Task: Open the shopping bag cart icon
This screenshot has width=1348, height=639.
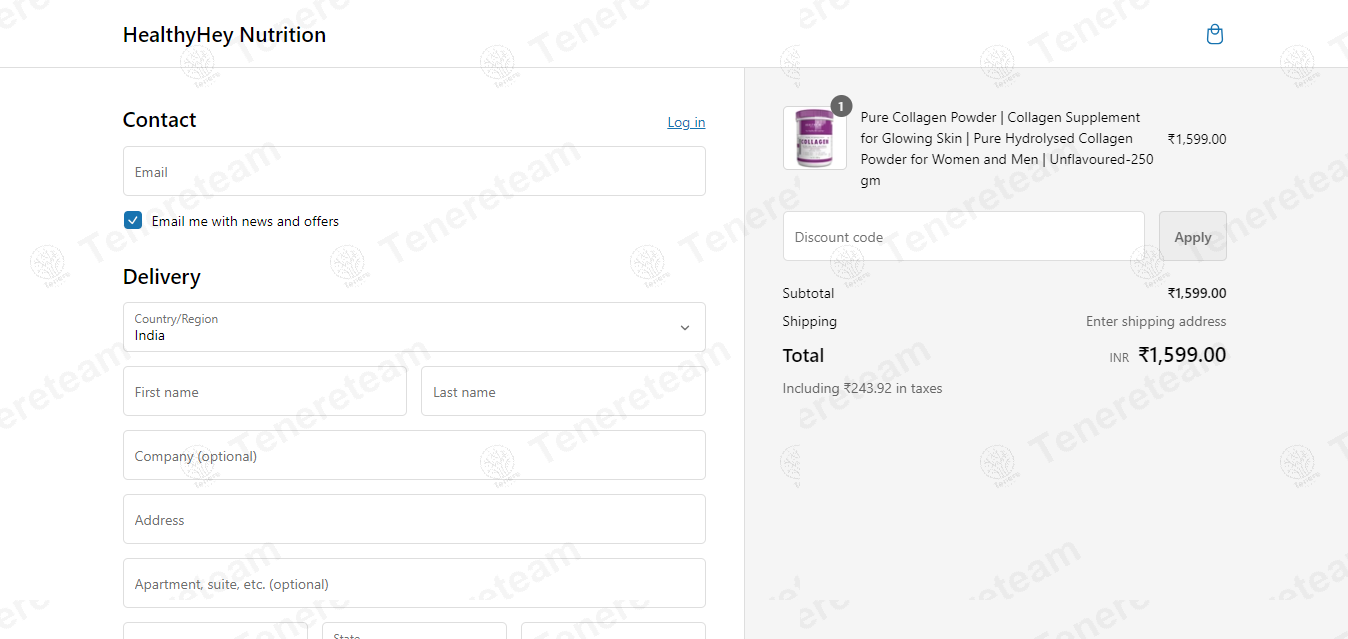Action: pyautogui.click(x=1214, y=35)
